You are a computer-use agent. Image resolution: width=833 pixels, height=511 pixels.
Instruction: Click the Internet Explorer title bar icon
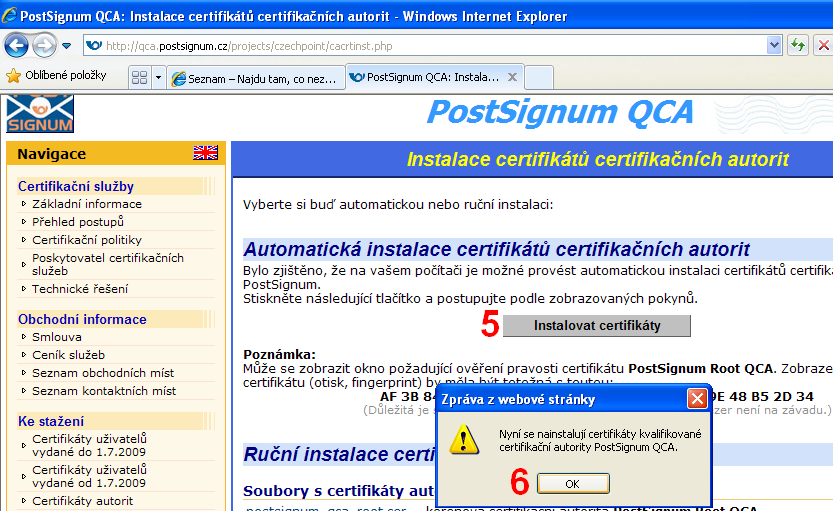click(9, 15)
